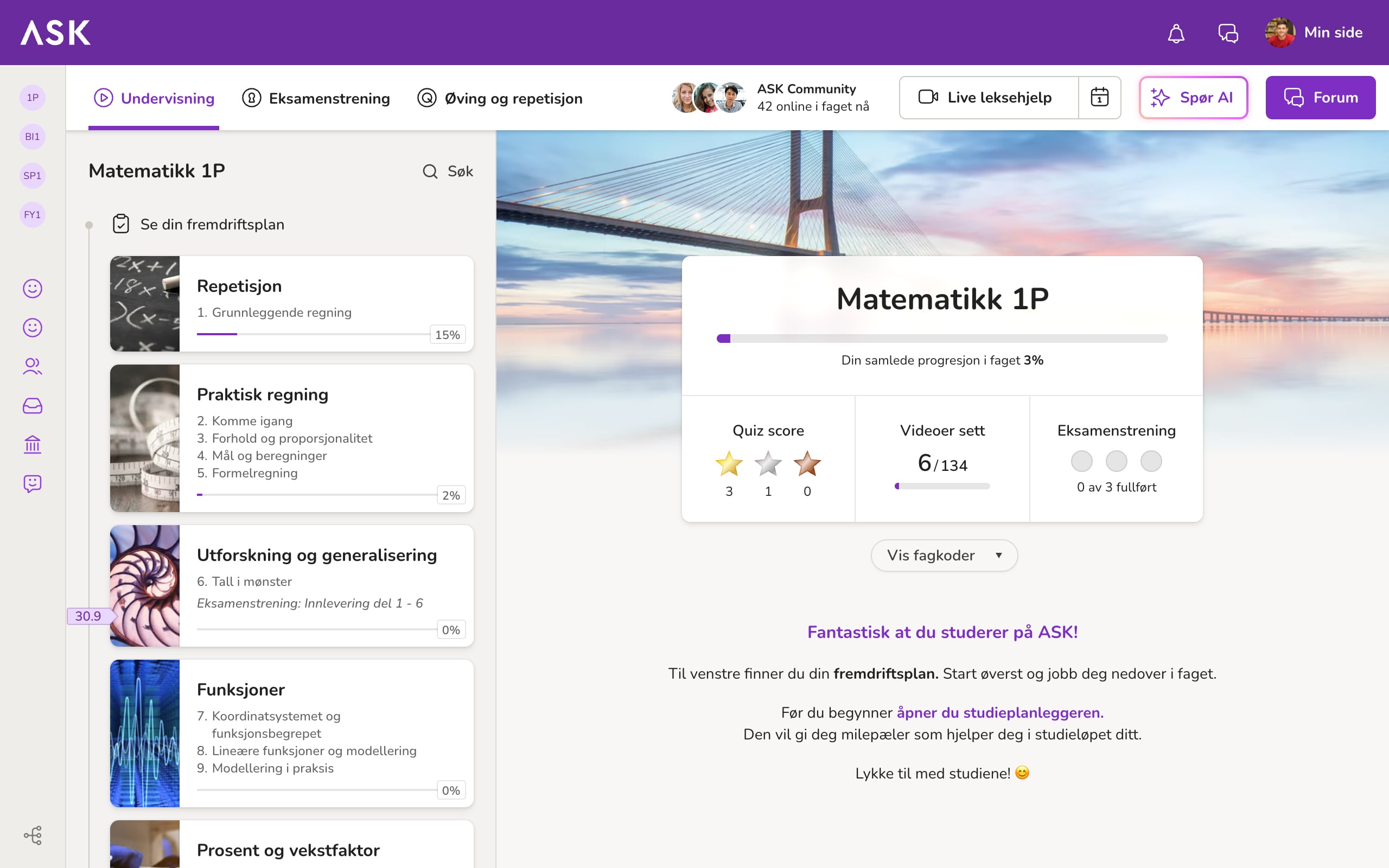
Task: Expand the Vis fagkoder dropdown
Action: [x=944, y=555]
